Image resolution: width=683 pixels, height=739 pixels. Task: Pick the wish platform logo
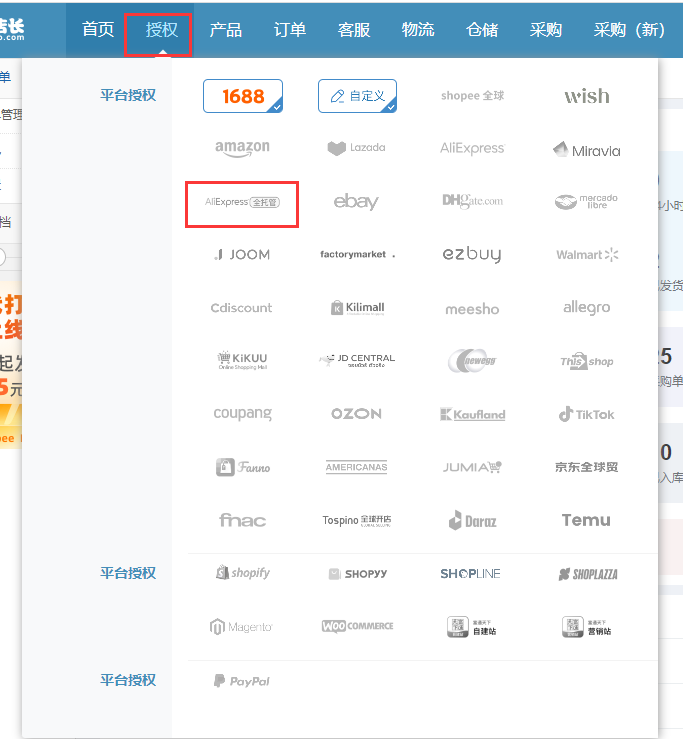pyautogui.click(x=587, y=96)
